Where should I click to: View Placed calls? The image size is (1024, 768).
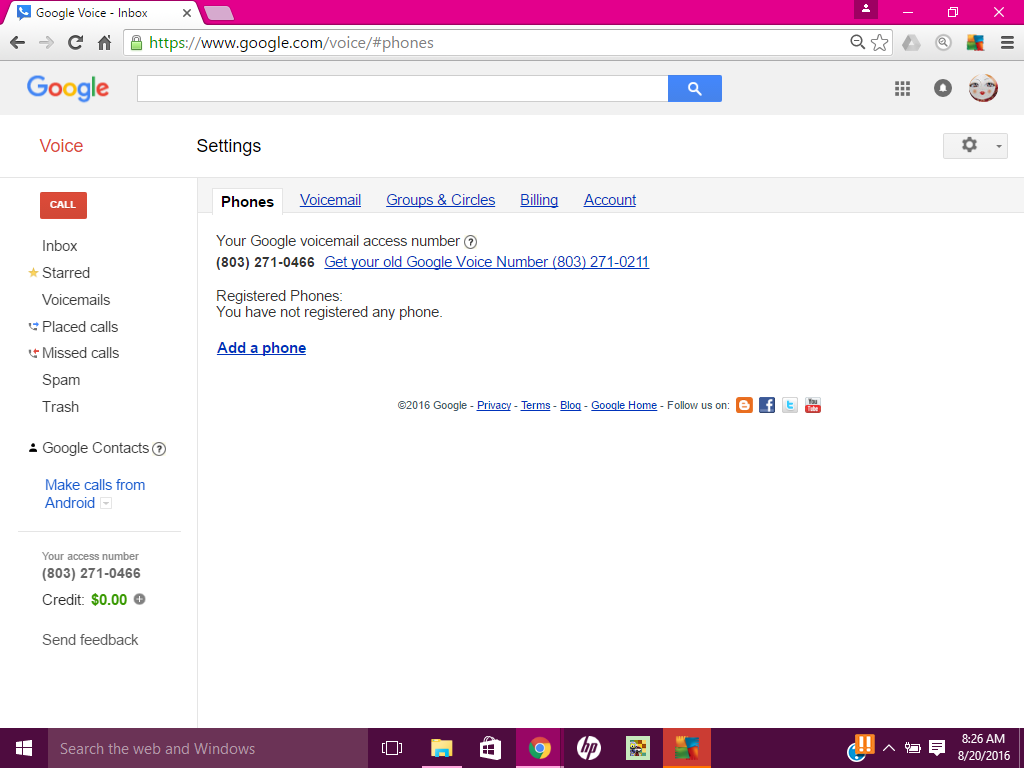pyautogui.click(x=80, y=327)
